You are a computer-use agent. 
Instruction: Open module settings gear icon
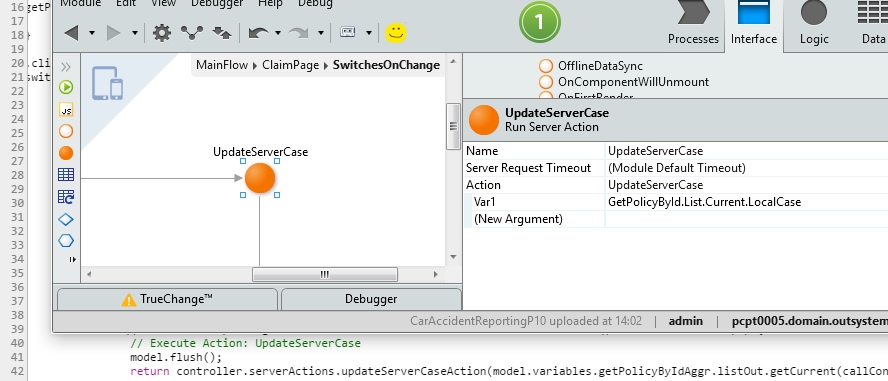pyautogui.click(x=162, y=33)
